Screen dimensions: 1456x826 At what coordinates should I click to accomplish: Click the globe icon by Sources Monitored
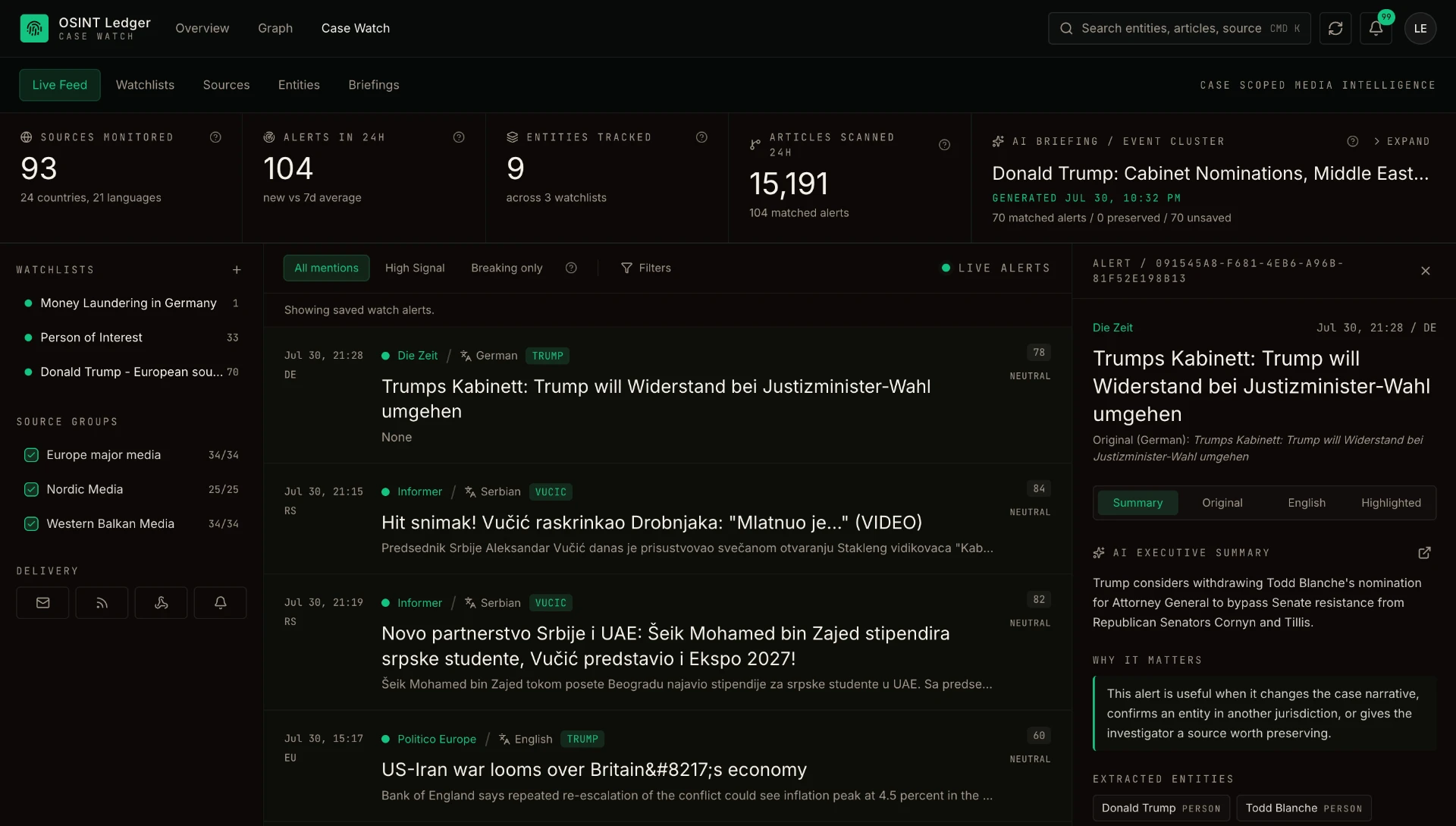27,137
